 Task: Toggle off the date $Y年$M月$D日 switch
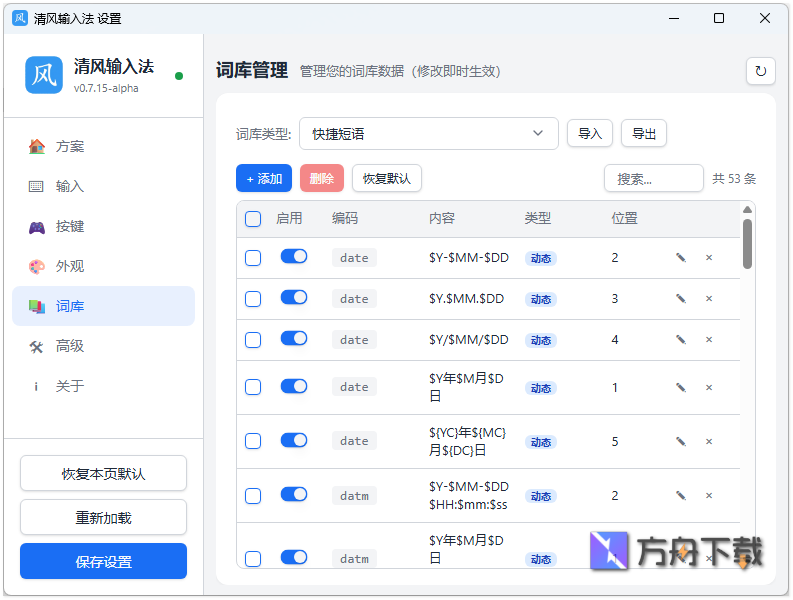click(294, 387)
